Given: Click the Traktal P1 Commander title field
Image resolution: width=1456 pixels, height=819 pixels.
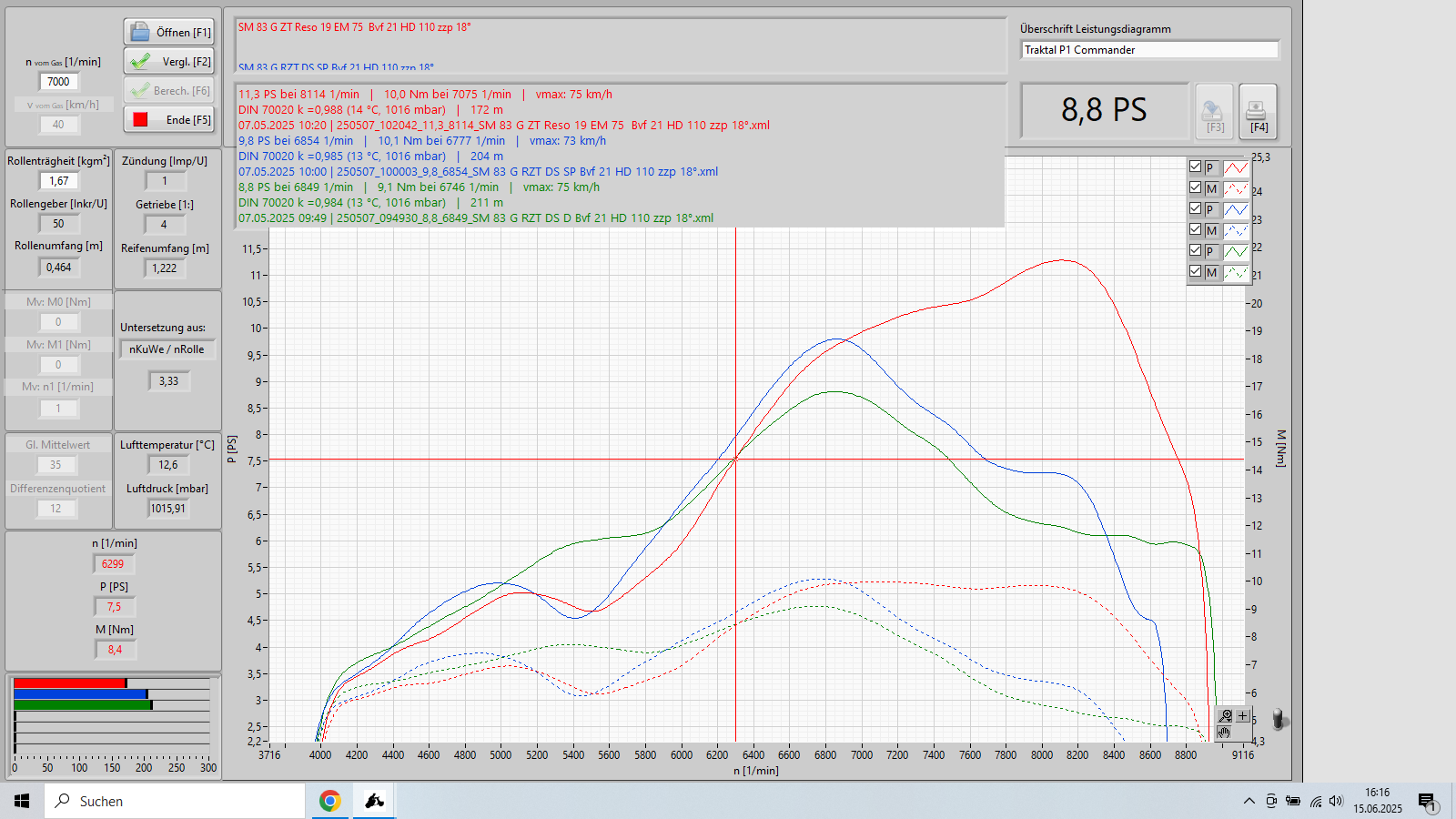Looking at the screenshot, I should pos(1149,50).
